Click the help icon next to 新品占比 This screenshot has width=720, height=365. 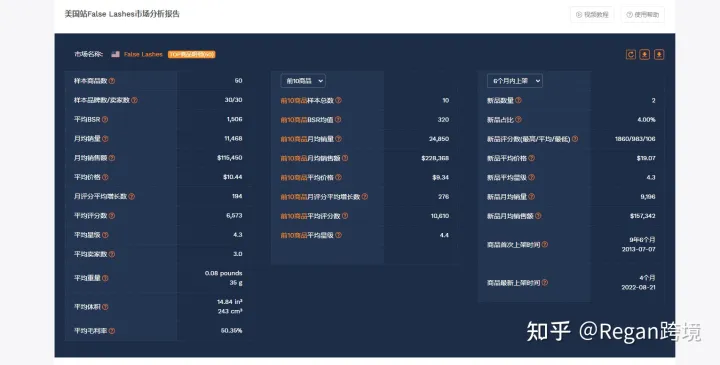click(x=518, y=119)
